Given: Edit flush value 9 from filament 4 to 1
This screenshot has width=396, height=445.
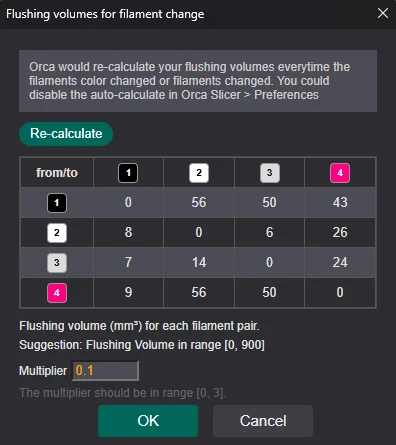Looking at the screenshot, I should 128,292.
